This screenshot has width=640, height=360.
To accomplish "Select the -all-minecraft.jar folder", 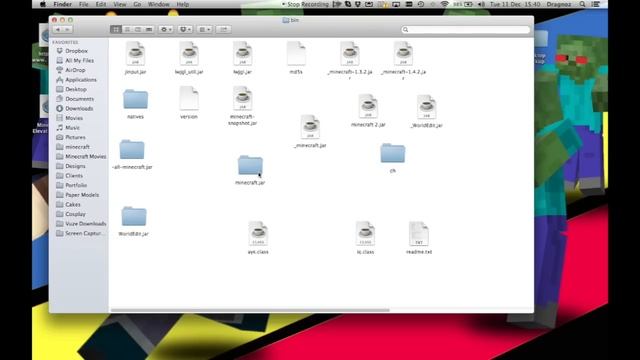I will 132,150.
